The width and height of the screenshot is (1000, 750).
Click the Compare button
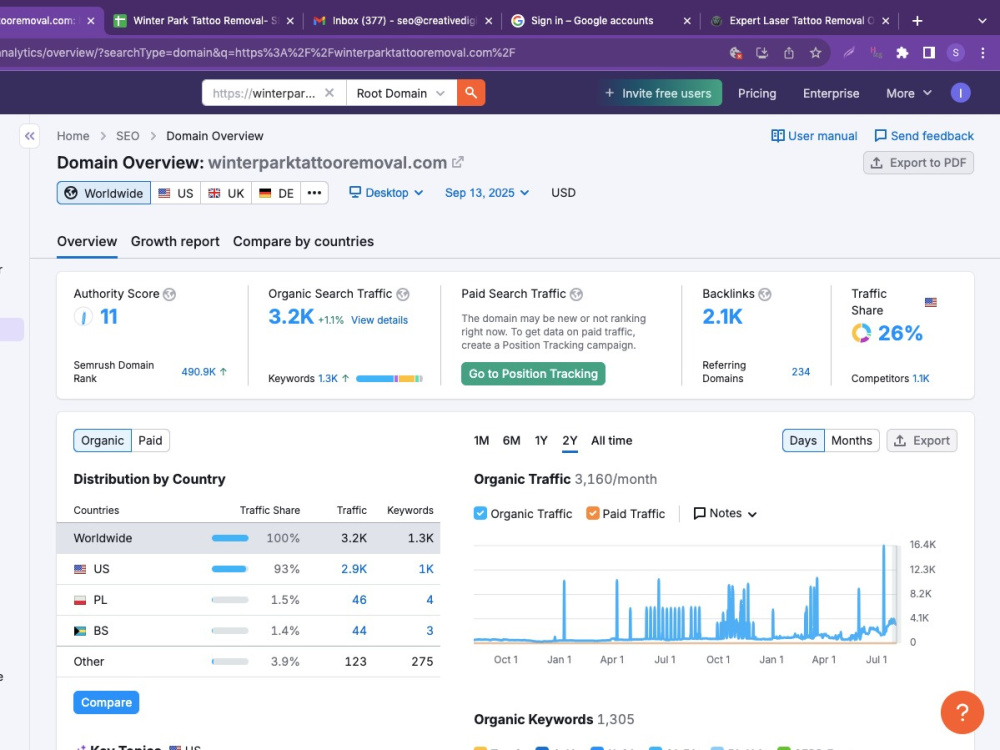coord(106,702)
